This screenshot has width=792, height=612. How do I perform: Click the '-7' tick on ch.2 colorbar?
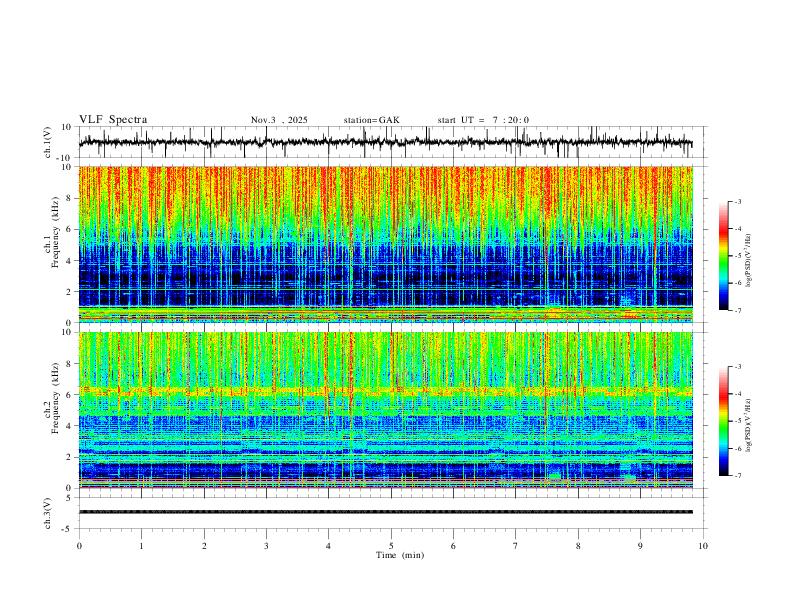coord(737,475)
